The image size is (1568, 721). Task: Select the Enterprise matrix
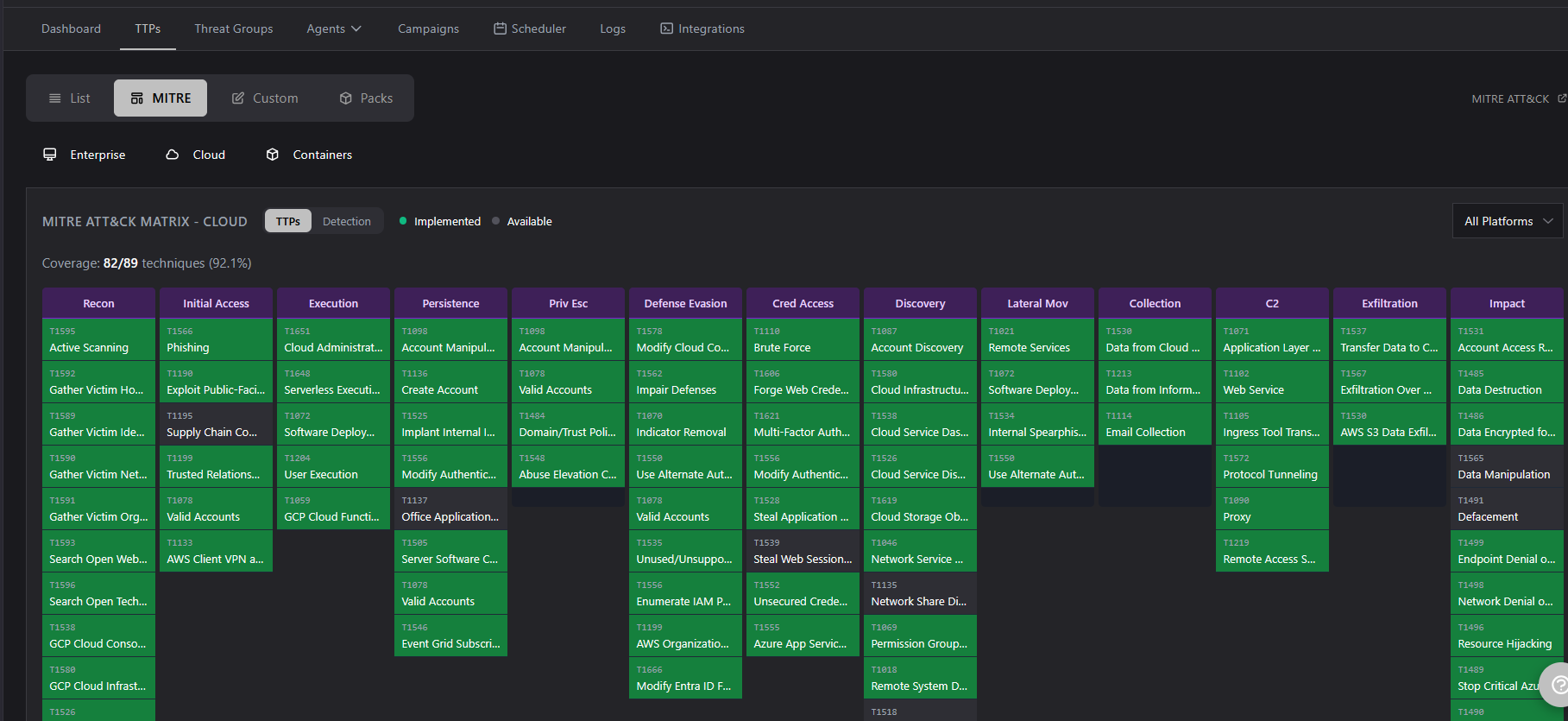[x=85, y=155]
